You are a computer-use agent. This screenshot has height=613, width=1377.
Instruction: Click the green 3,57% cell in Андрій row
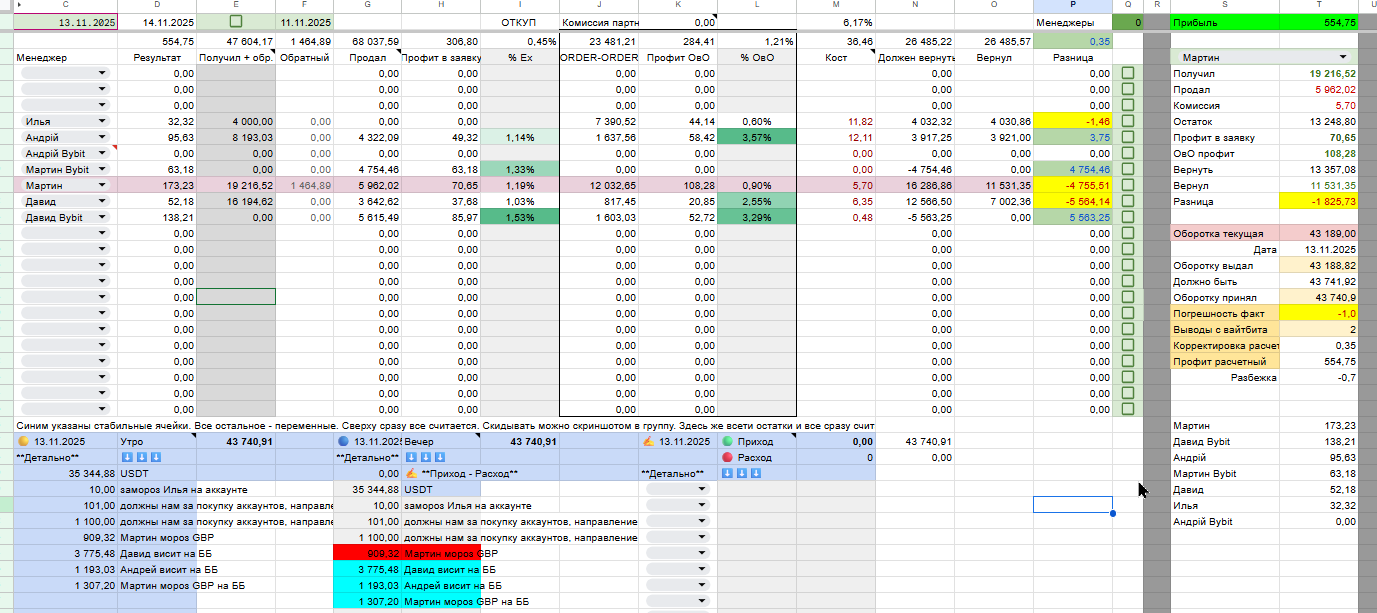click(757, 137)
